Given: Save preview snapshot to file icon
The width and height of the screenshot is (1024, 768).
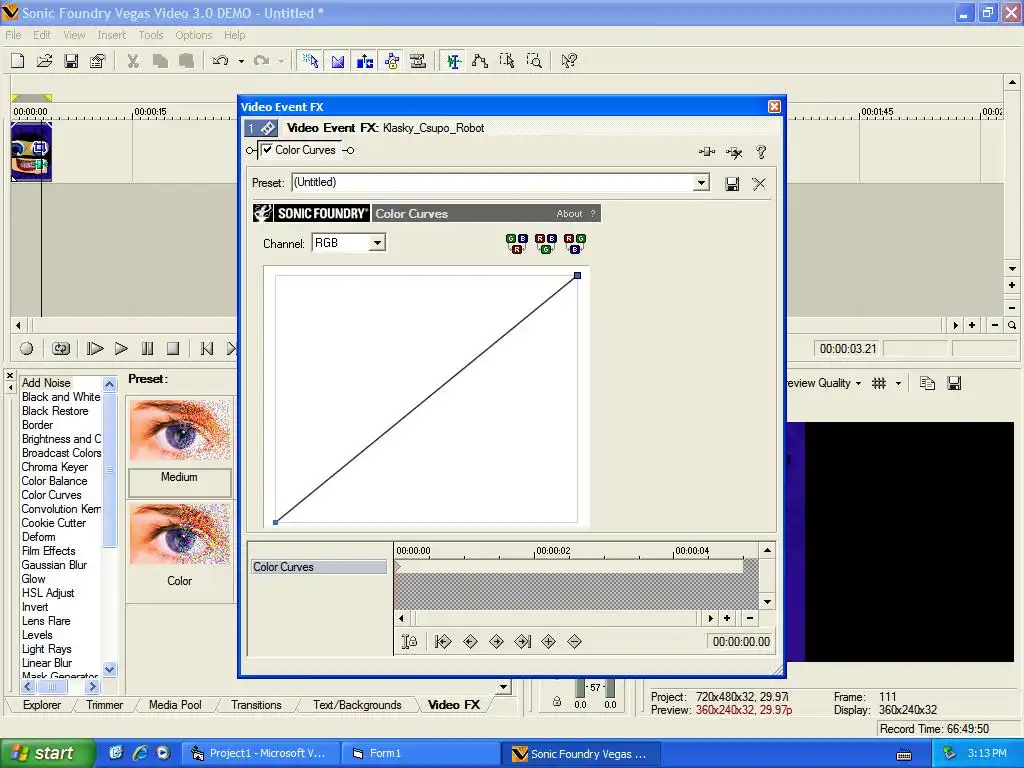Looking at the screenshot, I should click(954, 383).
